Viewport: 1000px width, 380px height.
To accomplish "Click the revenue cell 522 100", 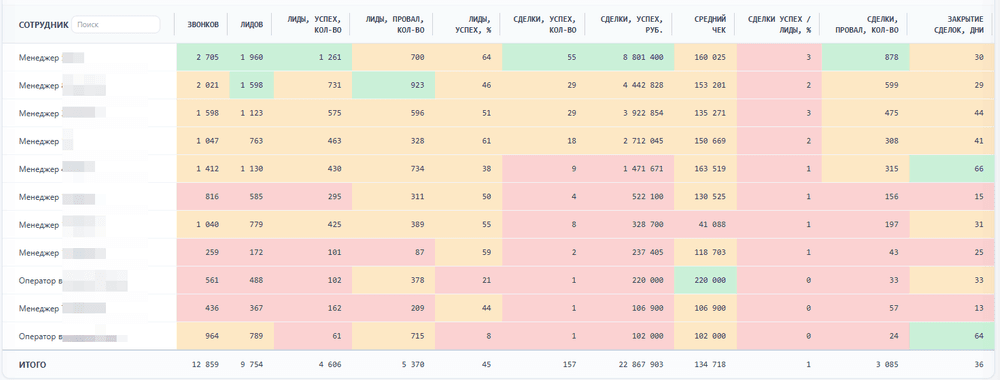I will [630, 197].
